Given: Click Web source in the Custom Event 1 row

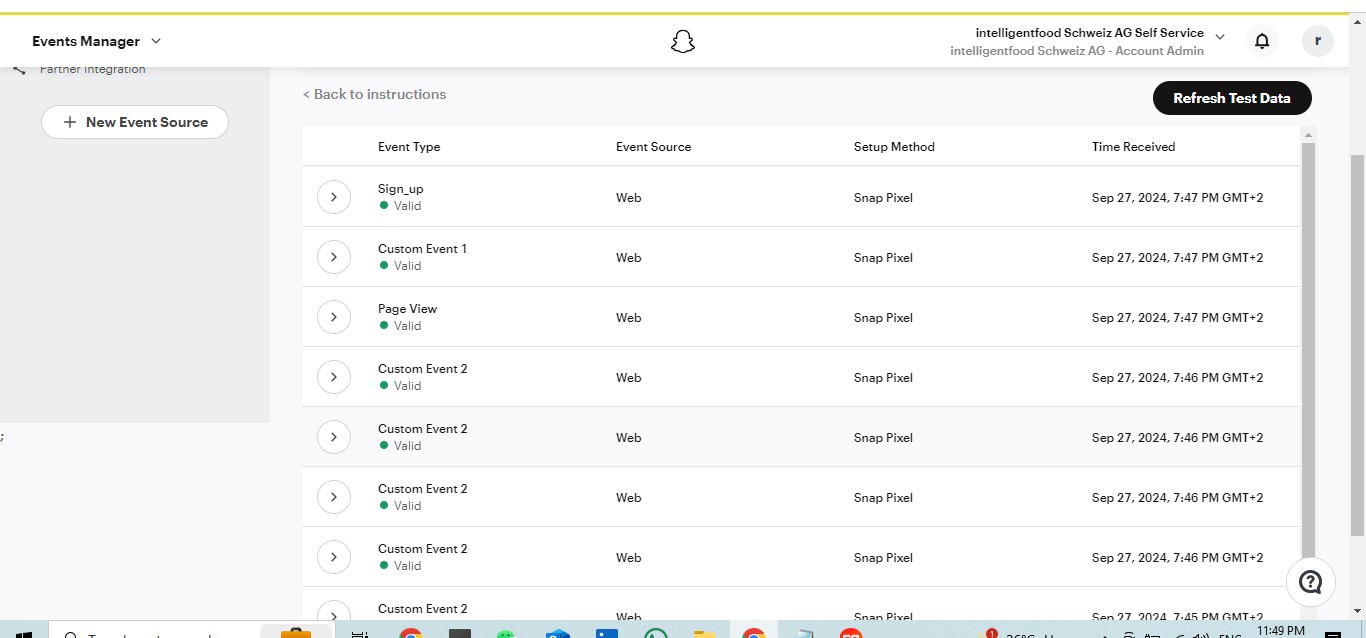Looking at the screenshot, I should (x=628, y=258).
